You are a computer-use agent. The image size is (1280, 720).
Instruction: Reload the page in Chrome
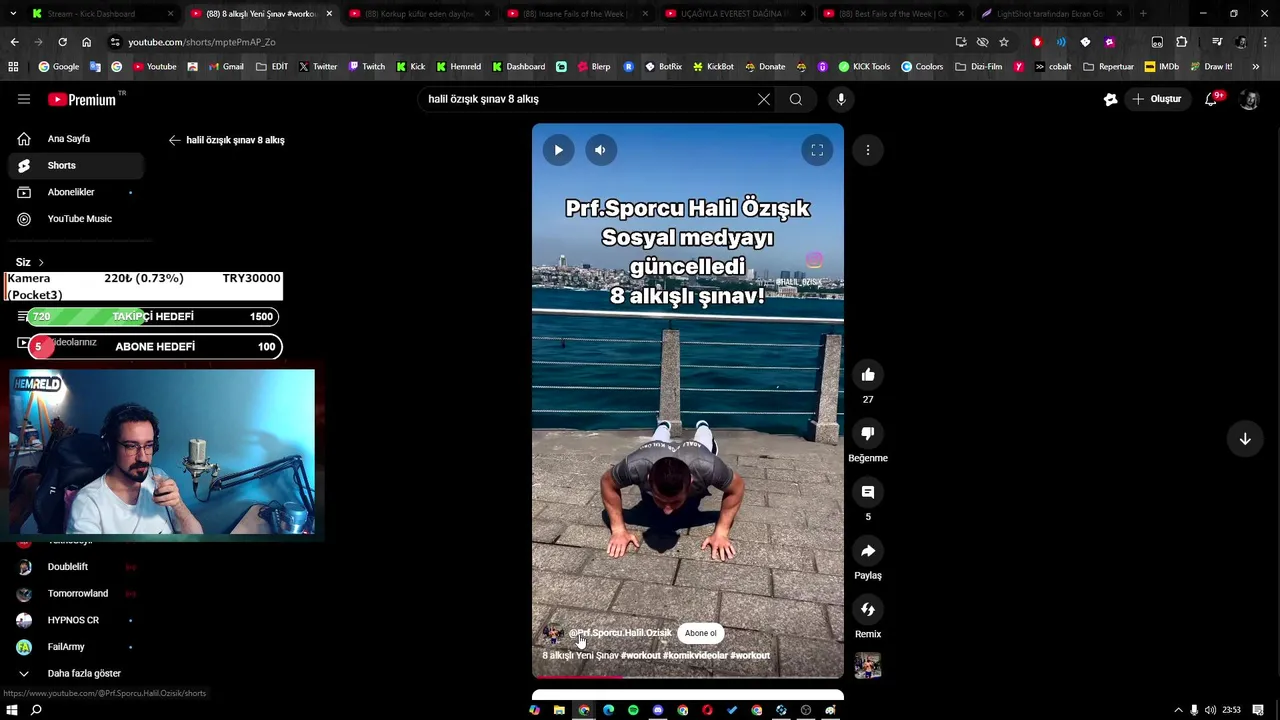pyautogui.click(x=62, y=42)
